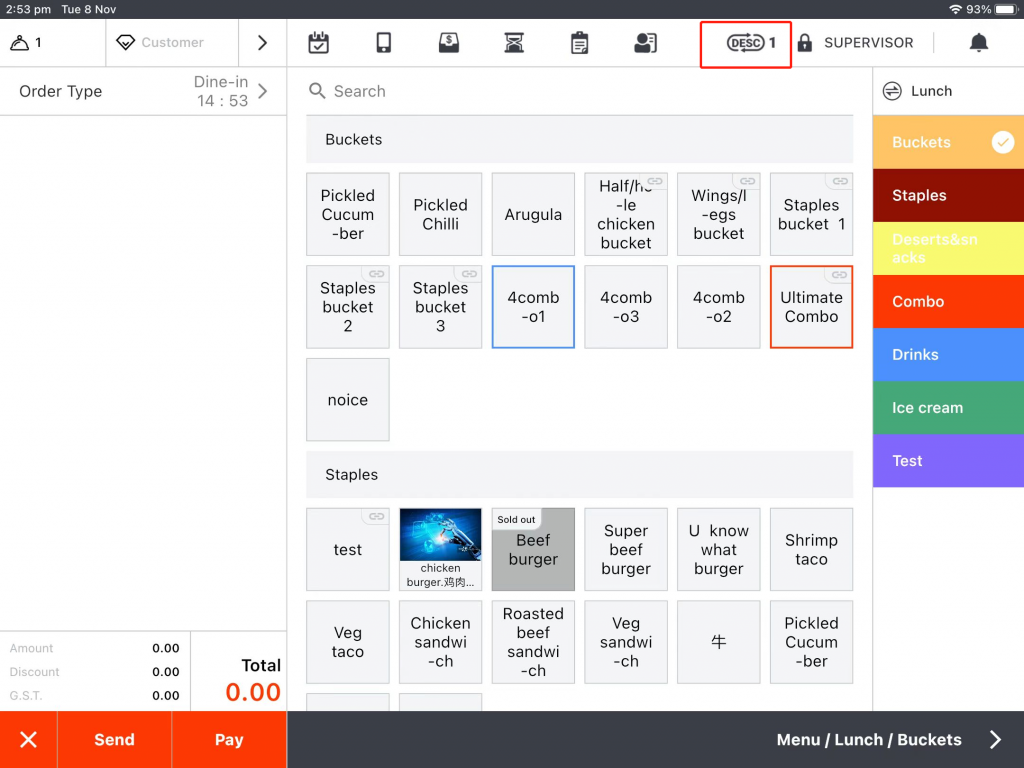Click the hourglass pending orders icon
Viewport: 1024px width, 768px height.
514,43
